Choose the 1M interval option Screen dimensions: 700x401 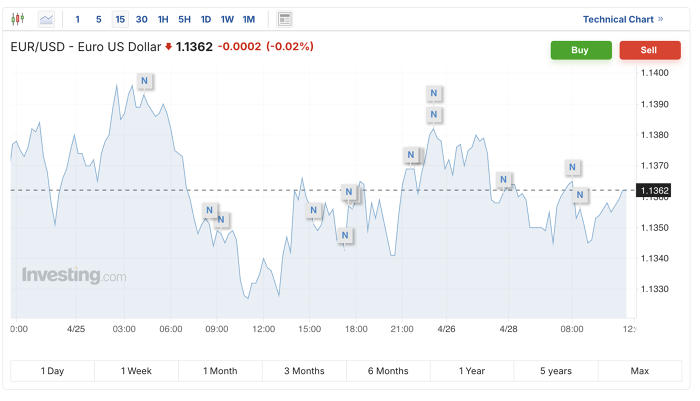tap(249, 19)
